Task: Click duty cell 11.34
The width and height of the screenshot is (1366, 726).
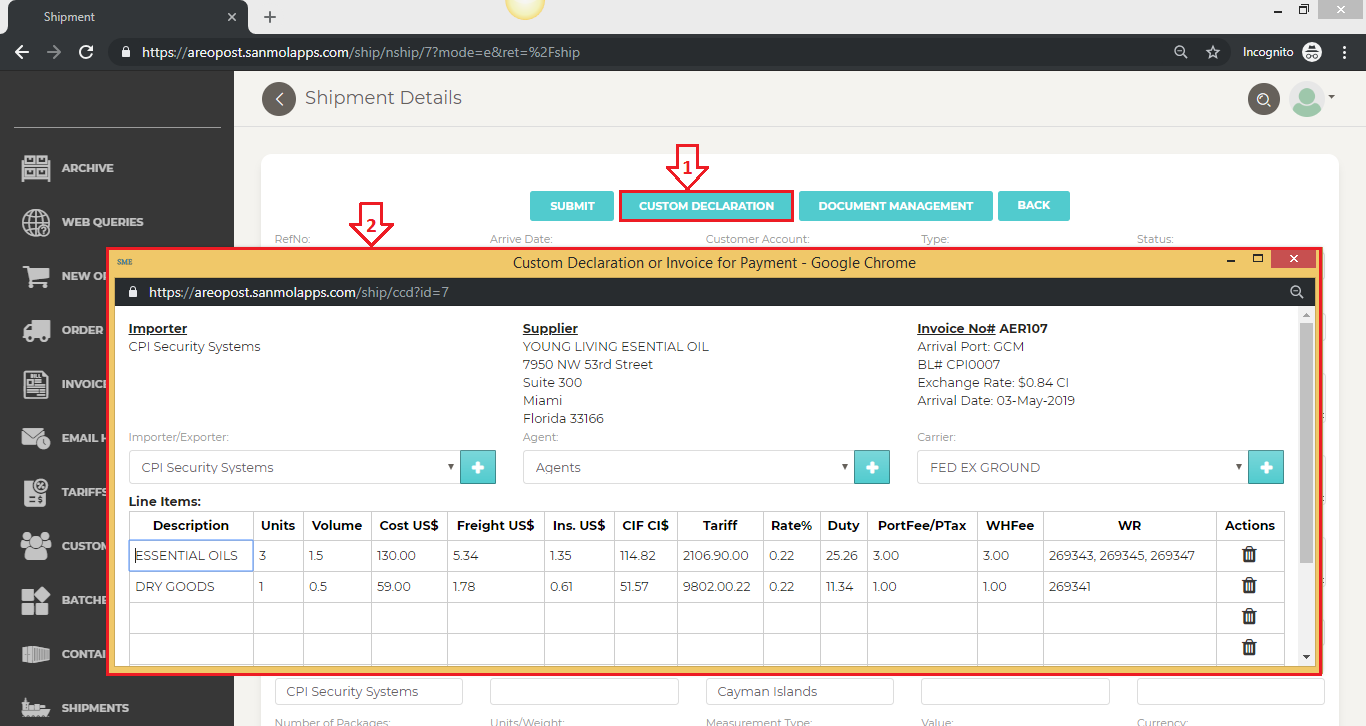Action: (x=843, y=587)
